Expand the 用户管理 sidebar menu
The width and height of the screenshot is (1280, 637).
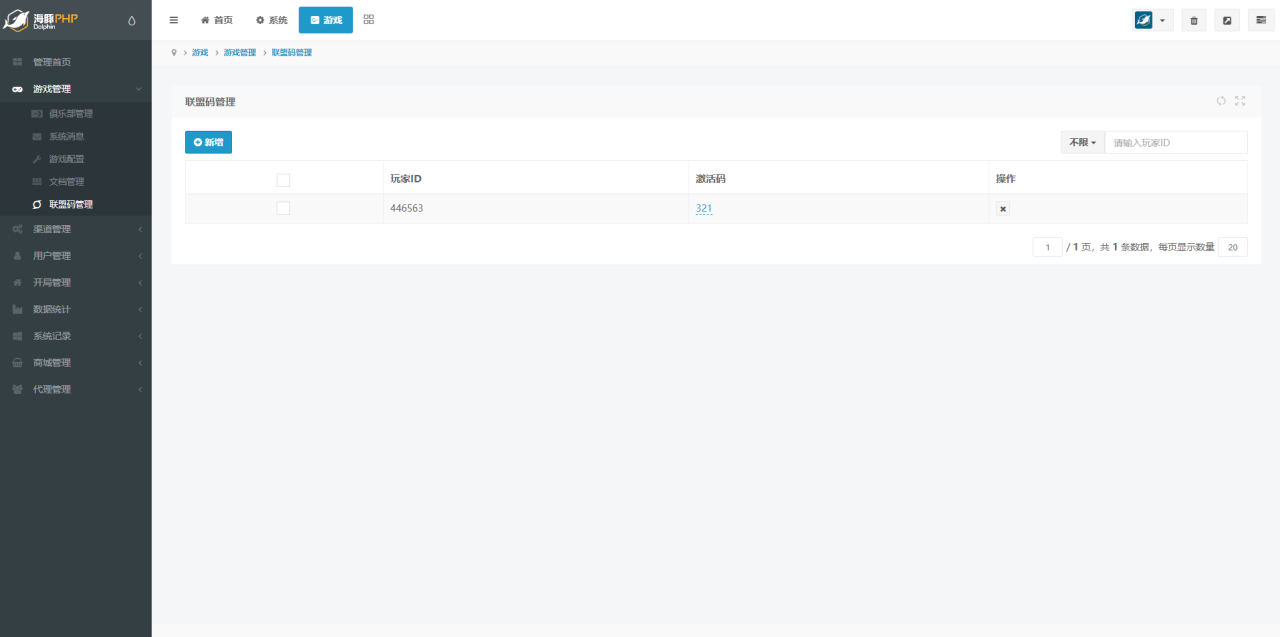[x=75, y=256]
